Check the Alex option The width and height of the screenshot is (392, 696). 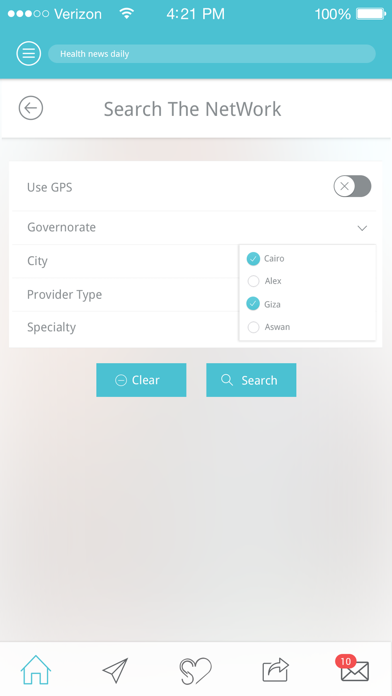[x=253, y=281]
